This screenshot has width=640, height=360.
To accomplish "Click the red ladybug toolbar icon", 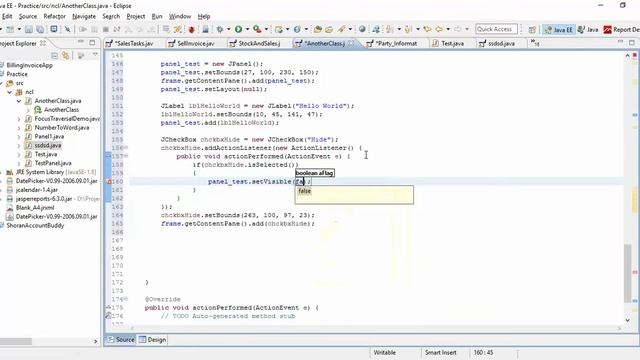I will click(191, 29).
